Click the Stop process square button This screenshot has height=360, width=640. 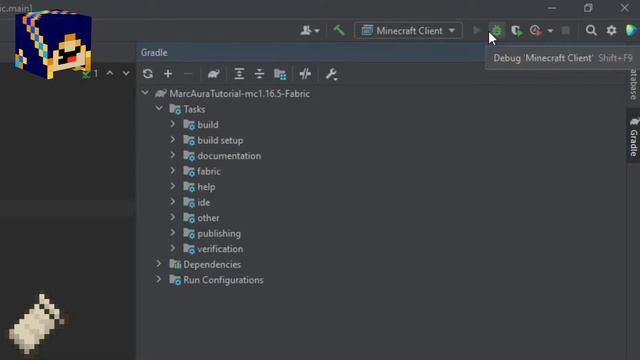(x=566, y=31)
